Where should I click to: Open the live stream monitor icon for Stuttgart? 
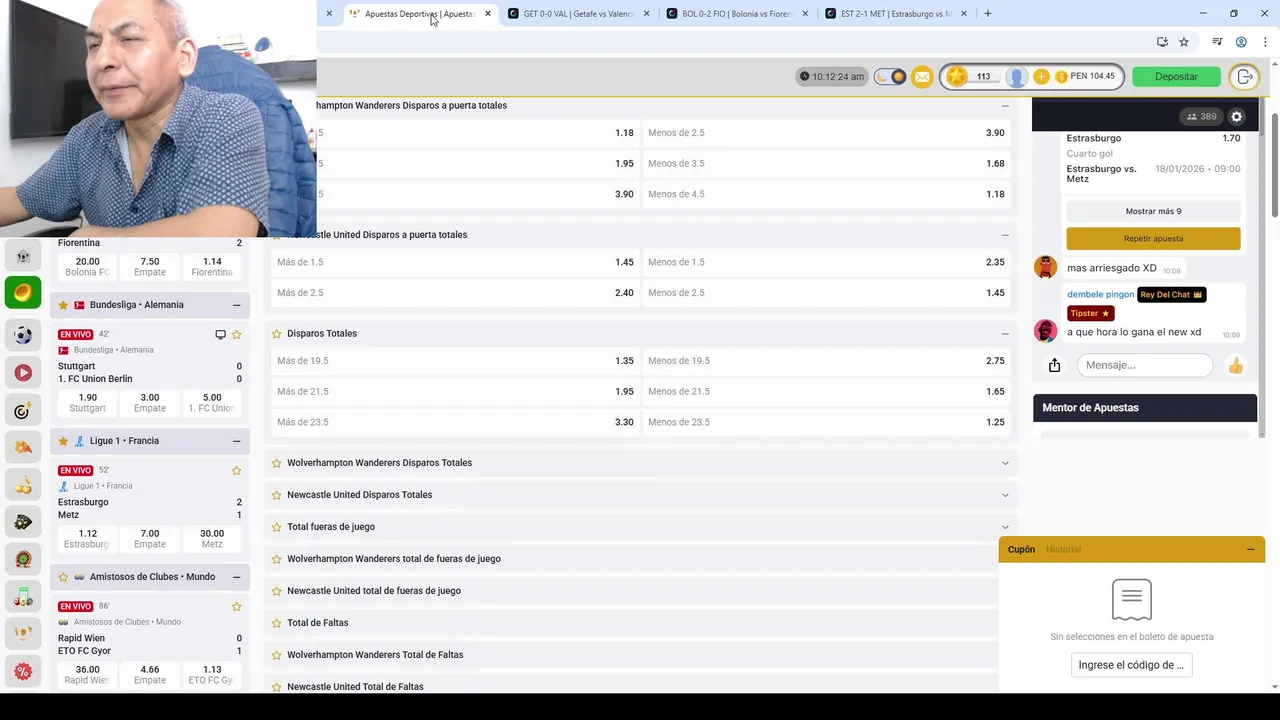coord(220,334)
